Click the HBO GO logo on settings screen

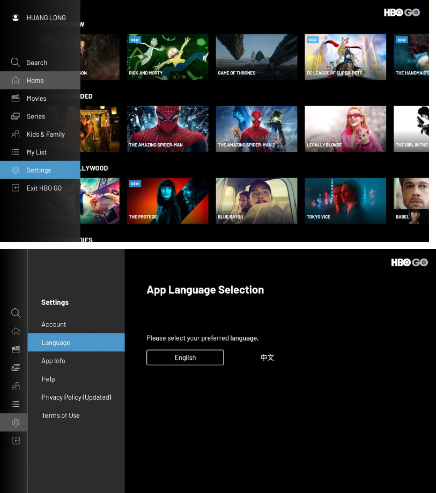click(409, 262)
